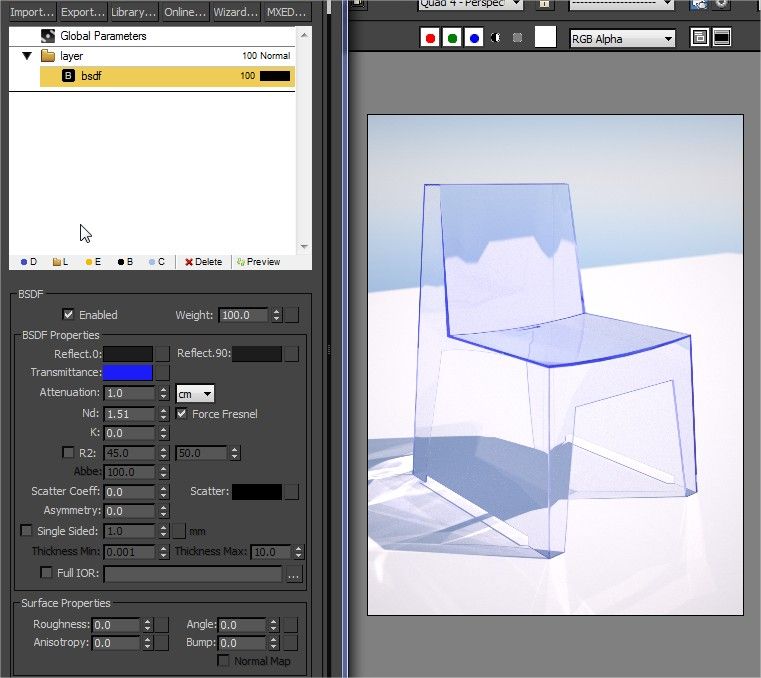
Task: Show the green channel
Action: pos(452,38)
